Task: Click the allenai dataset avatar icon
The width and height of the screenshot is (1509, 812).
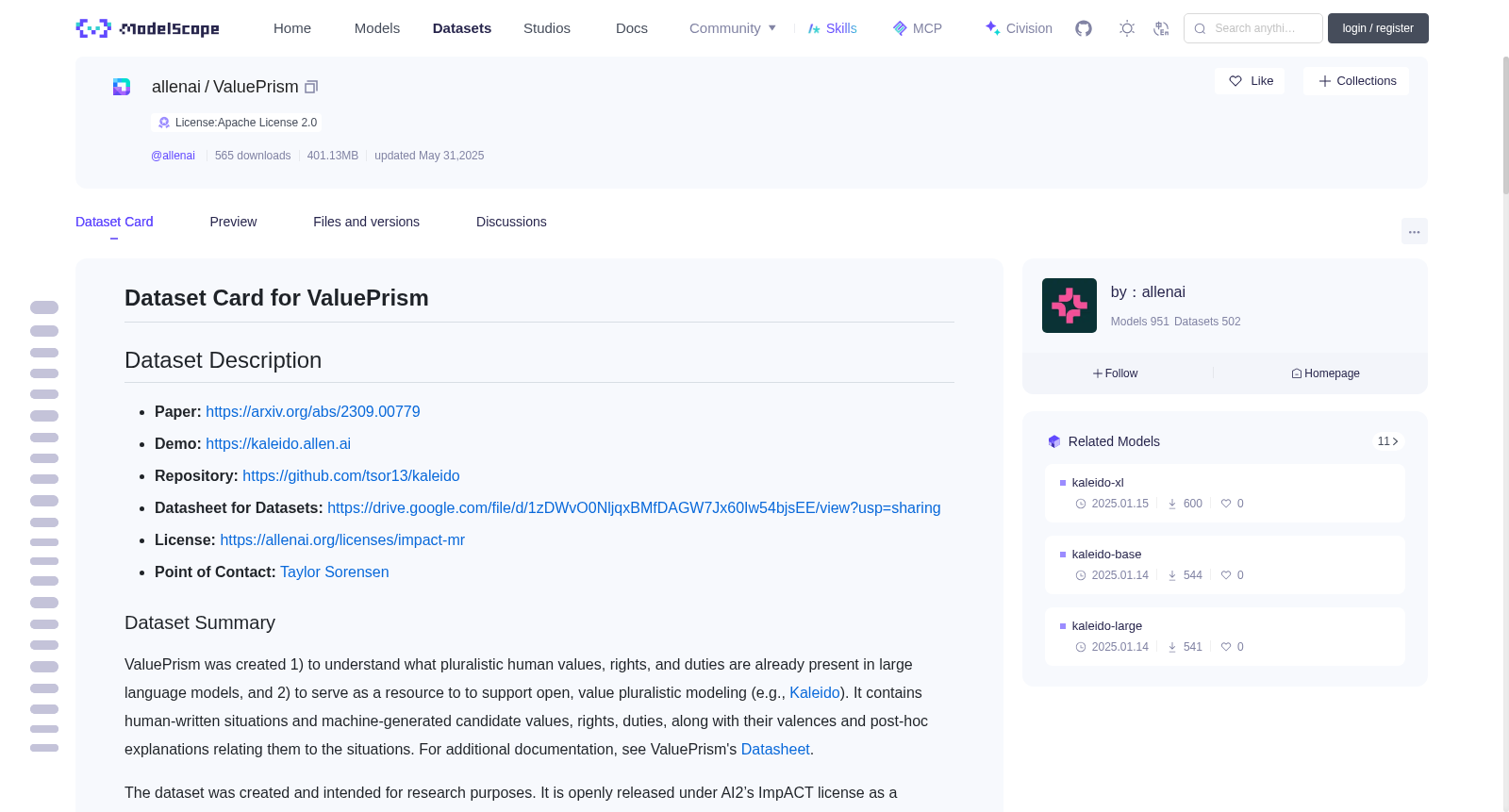Action: click(x=122, y=87)
